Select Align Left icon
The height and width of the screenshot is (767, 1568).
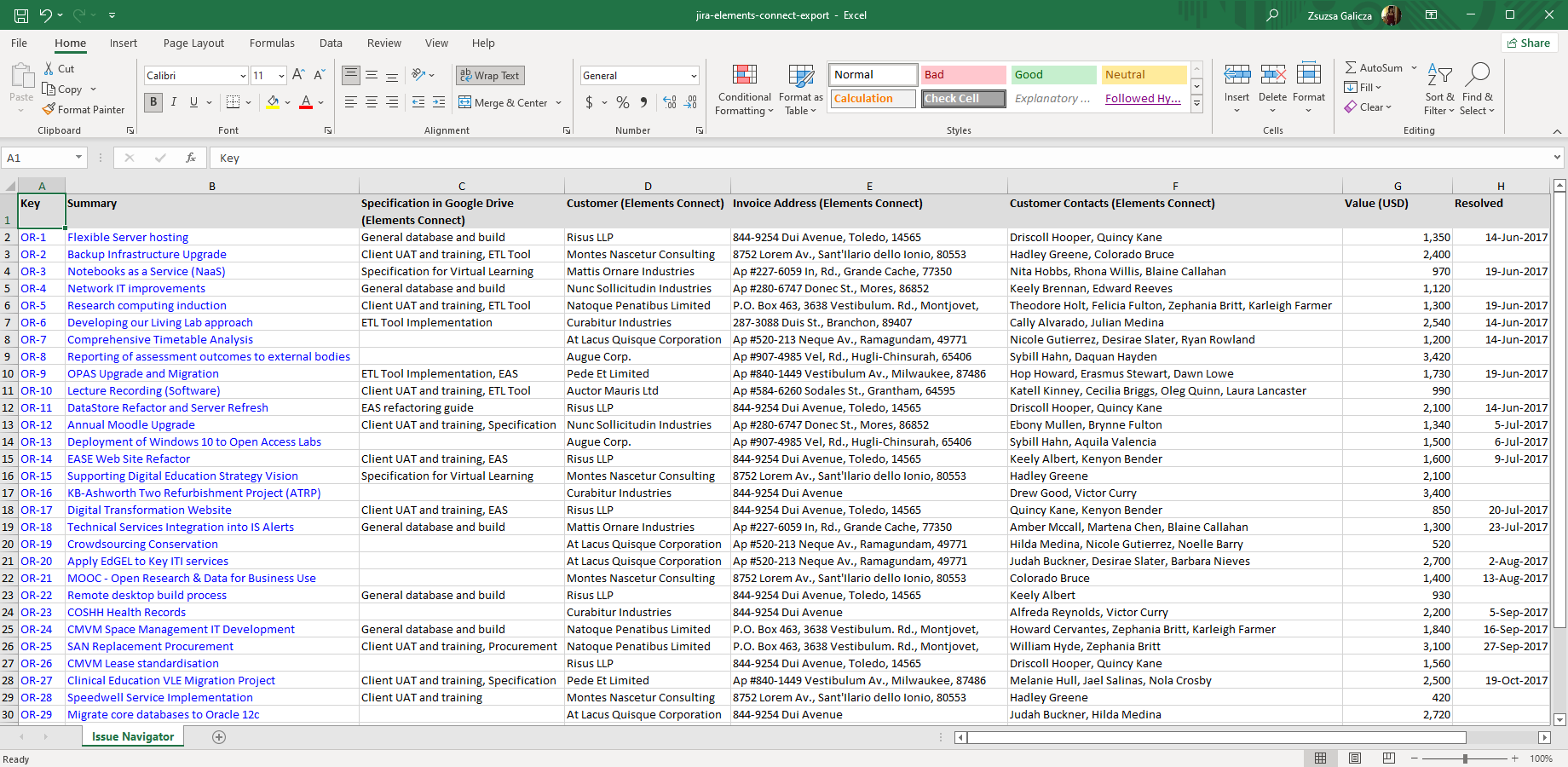[x=351, y=102]
